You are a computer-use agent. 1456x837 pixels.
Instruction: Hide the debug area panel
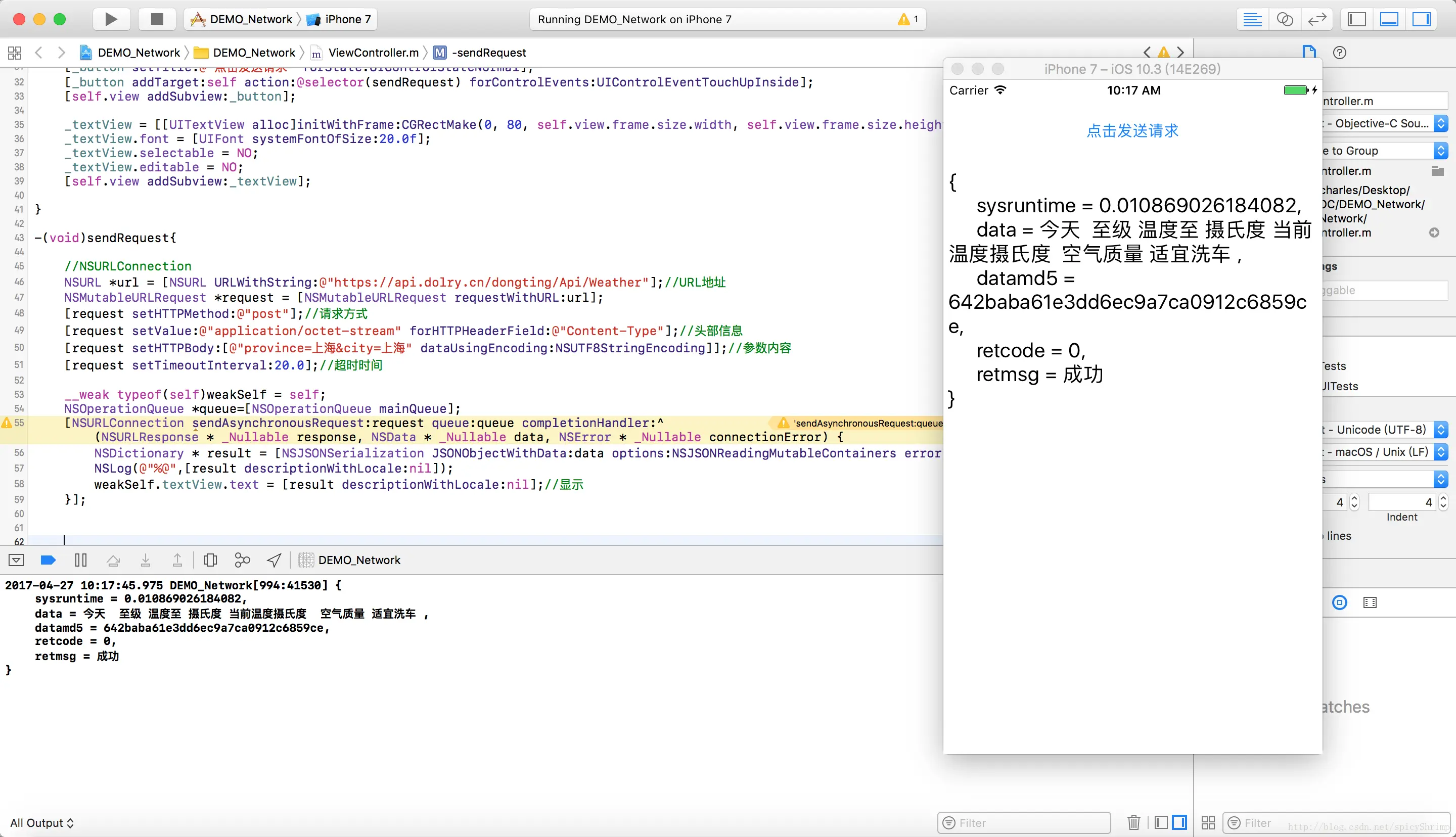[x=1389, y=19]
